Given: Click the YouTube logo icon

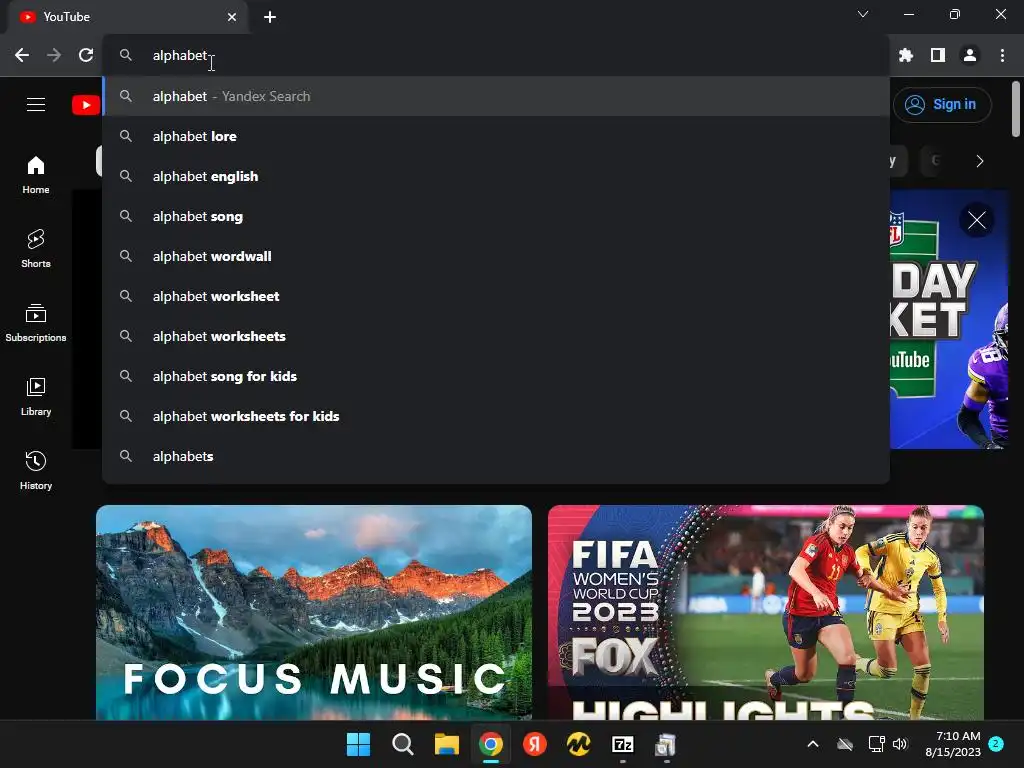Looking at the screenshot, I should pyautogui.click(x=86, y=104).
